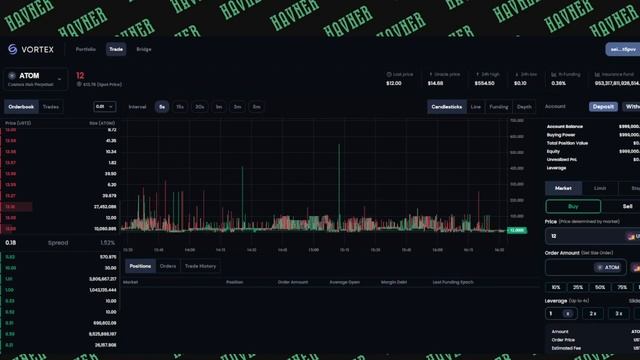This screenshot has width=640, height=360.
Task: Click the green current price tag on chart axis
Action: point(517,231)
